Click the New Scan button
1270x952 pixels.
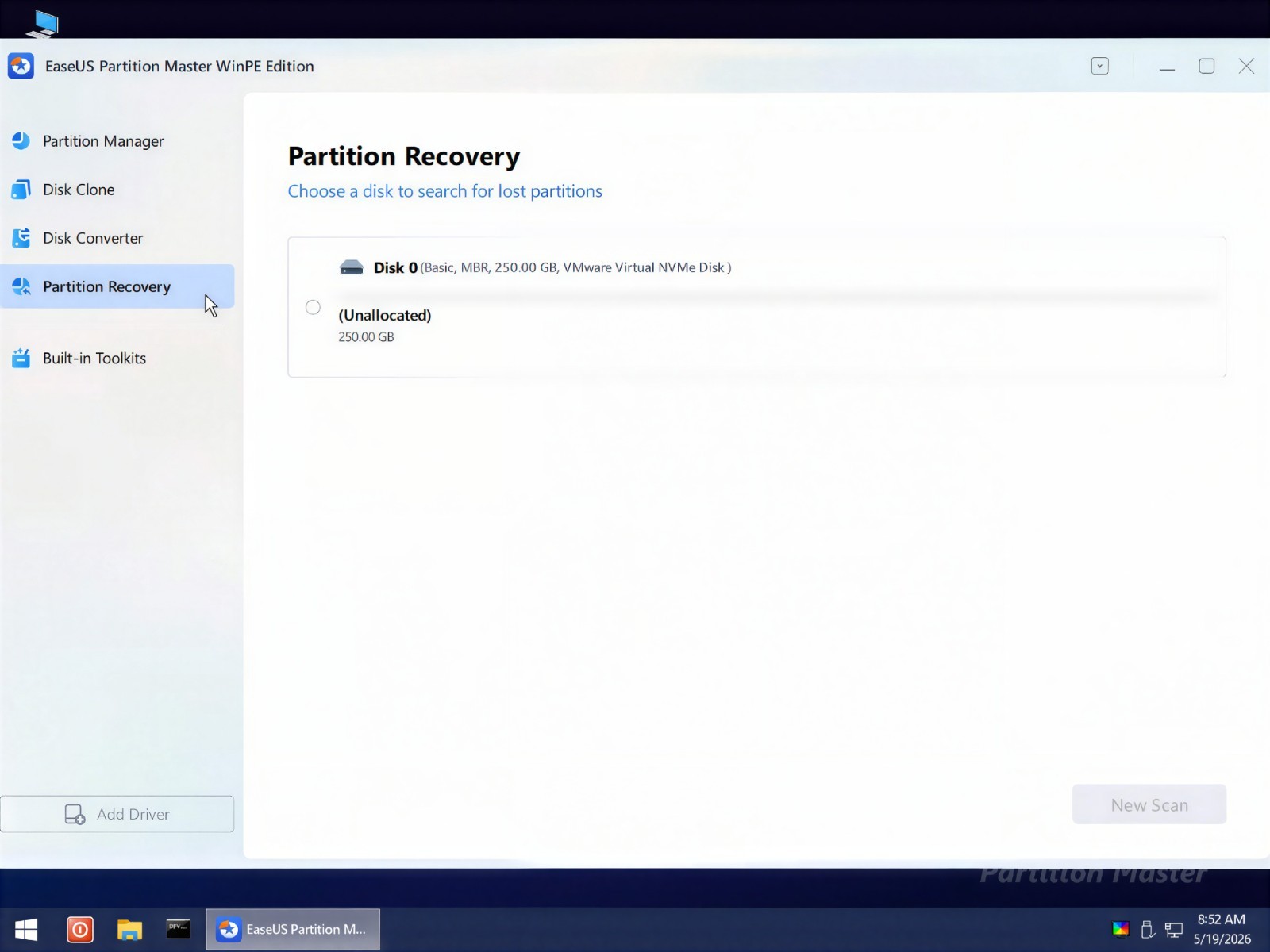(x=1149, y=804)
